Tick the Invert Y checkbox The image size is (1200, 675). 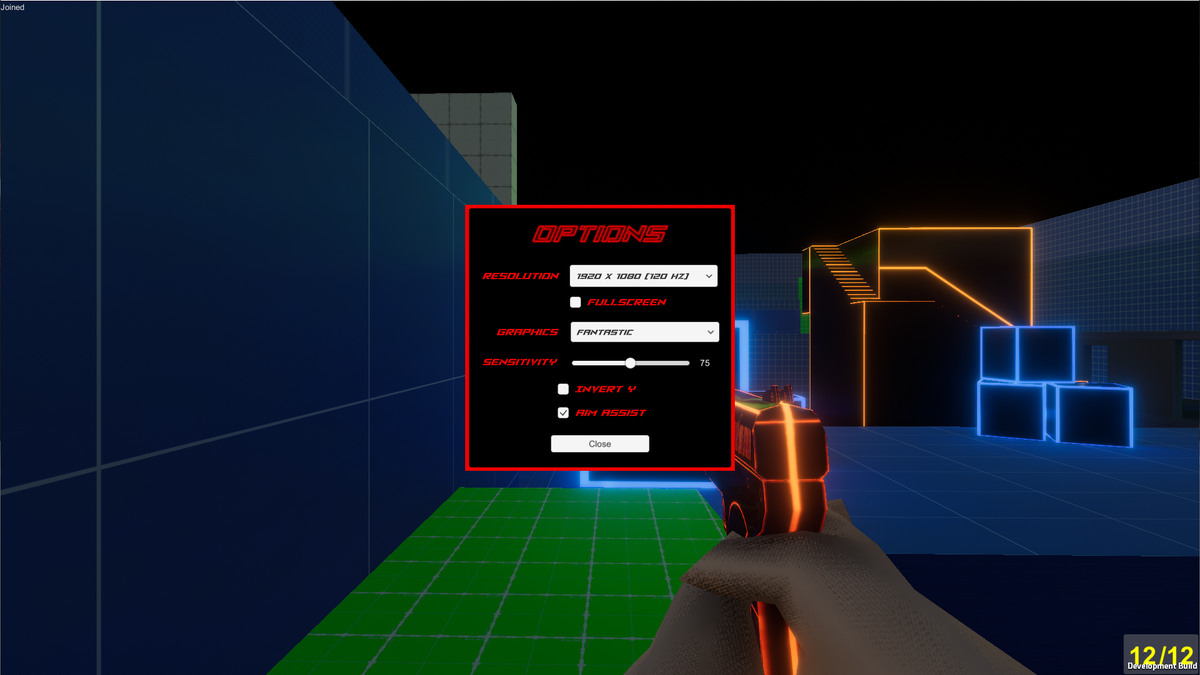pyautogui.click(x=563, y=389)
